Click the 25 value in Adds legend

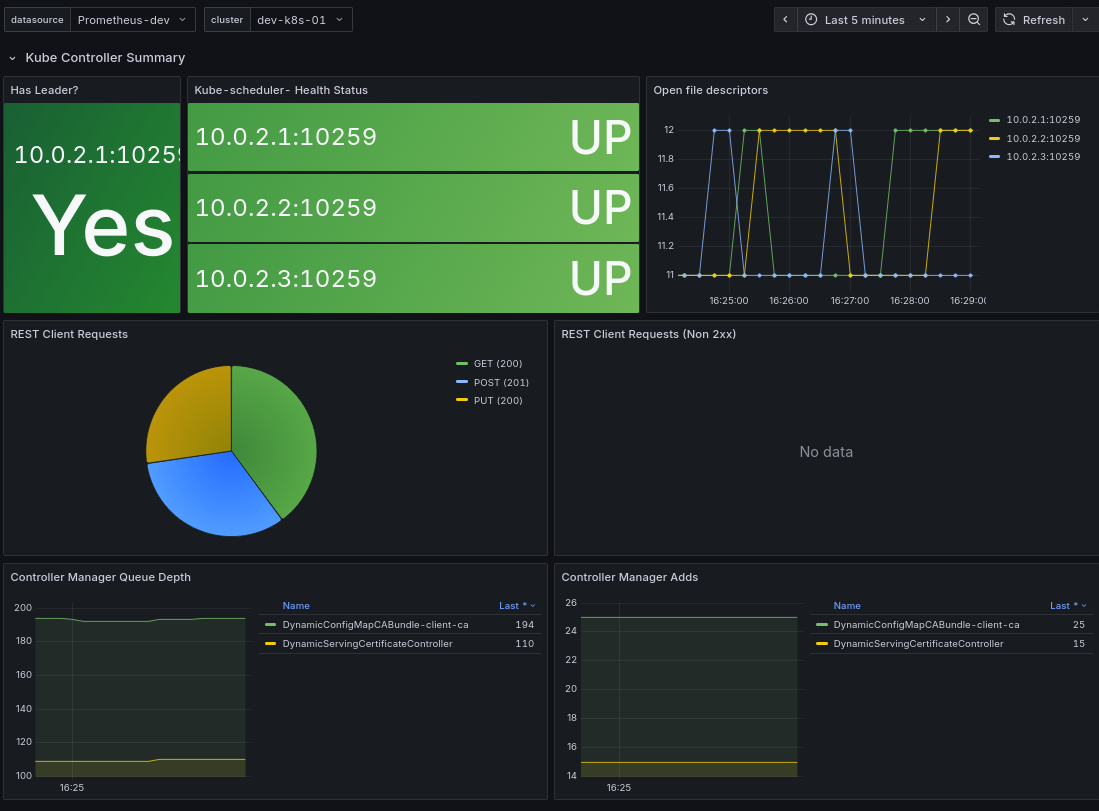1079,625
